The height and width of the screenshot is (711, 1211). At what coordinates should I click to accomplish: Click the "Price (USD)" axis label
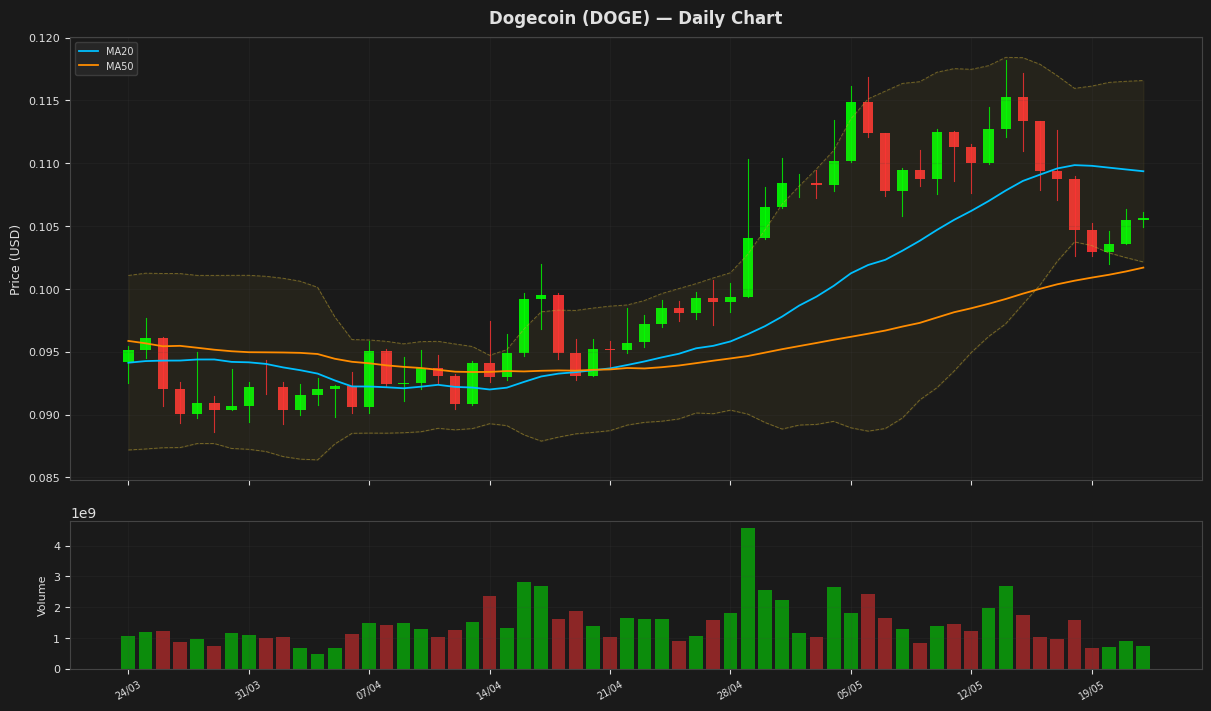pyautogui.click(x=15, y=259)
